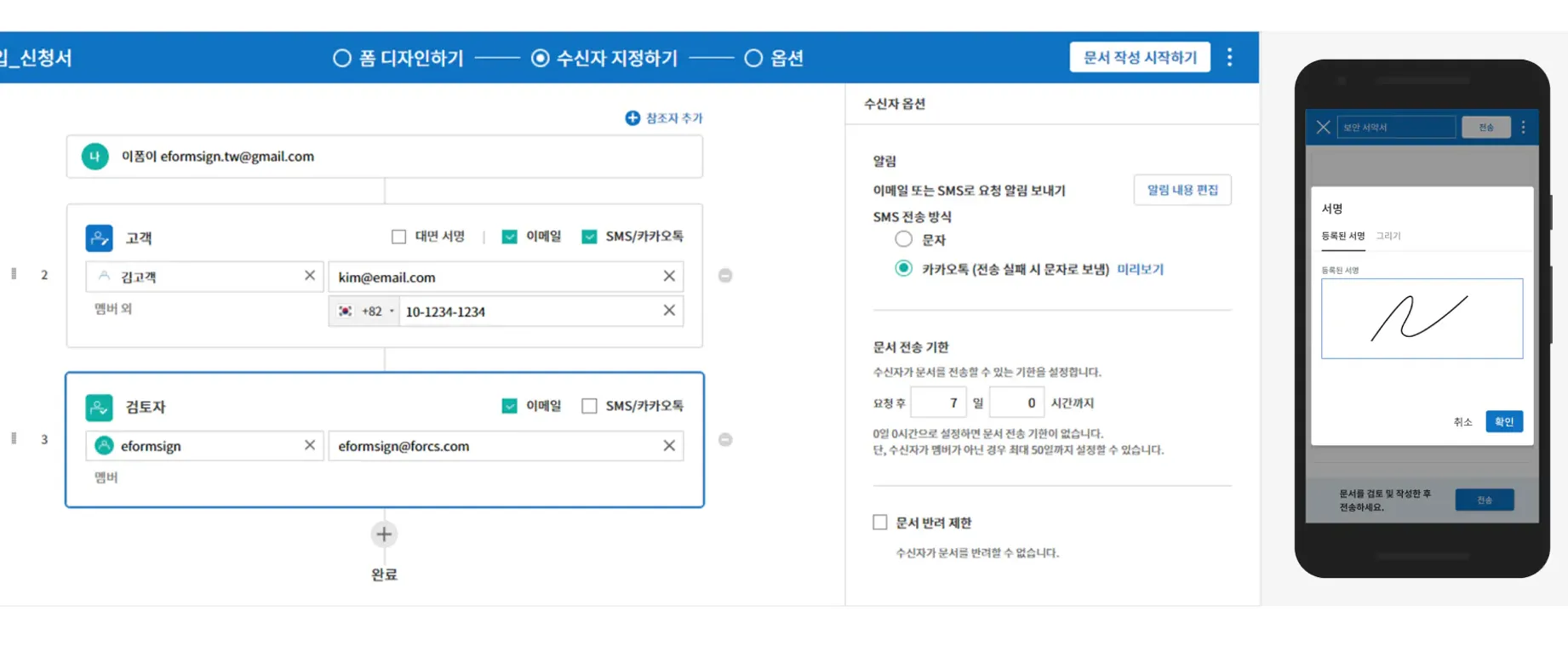Toggle the 대면 서명 checkbox
Image resolution: width=1568 pixels, height=646 pixels.
[398, 237]
